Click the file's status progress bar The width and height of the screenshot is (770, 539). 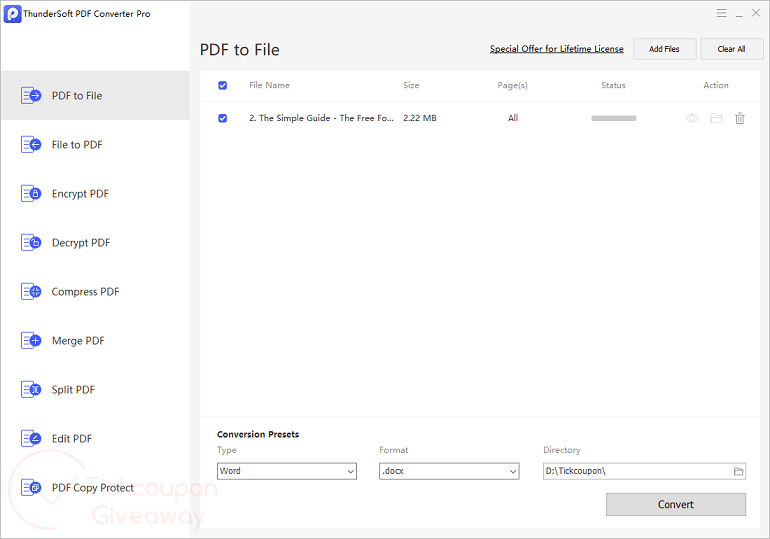613,118
